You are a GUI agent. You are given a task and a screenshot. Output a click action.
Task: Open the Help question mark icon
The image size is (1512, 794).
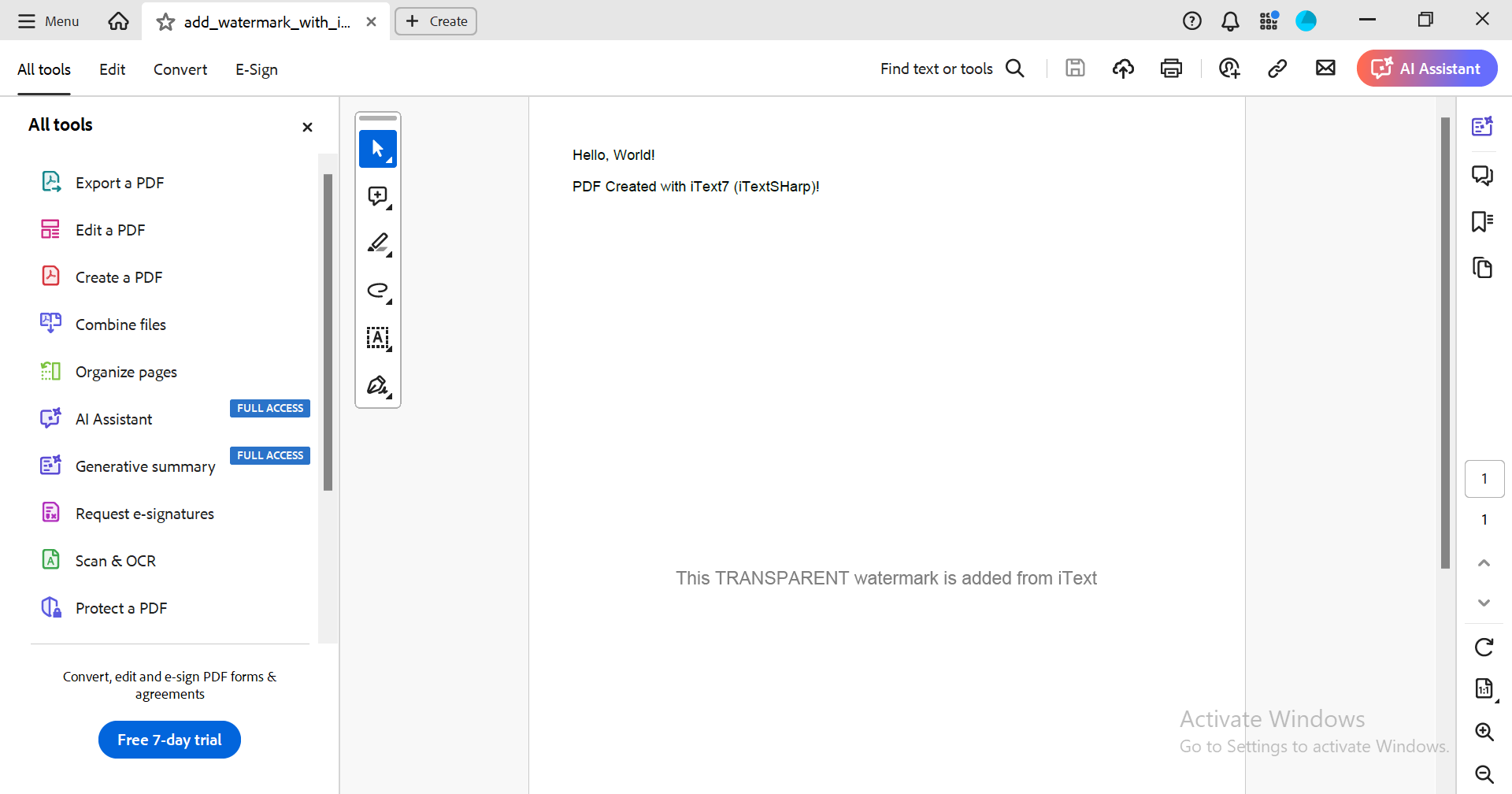tap(1191, 21)
